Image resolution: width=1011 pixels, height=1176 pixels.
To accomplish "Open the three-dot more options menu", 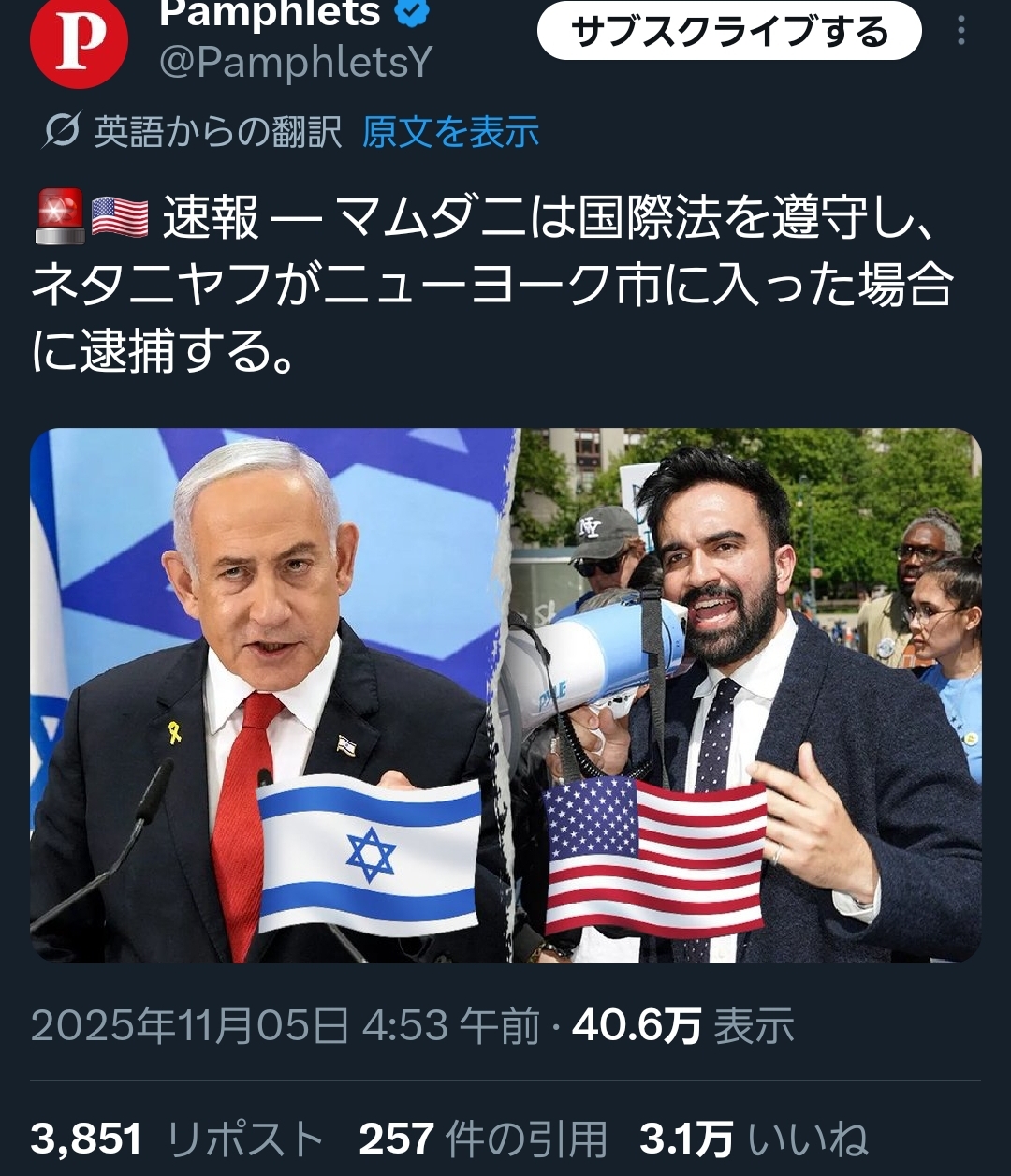I will coord(960,31).
